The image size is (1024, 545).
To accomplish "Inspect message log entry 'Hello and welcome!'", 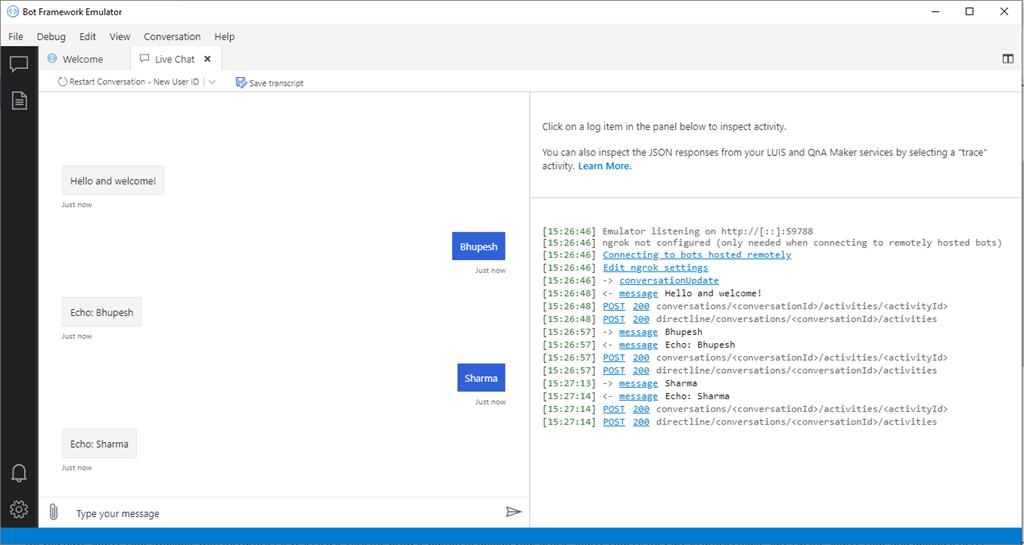I will click(x=638, y=293).
